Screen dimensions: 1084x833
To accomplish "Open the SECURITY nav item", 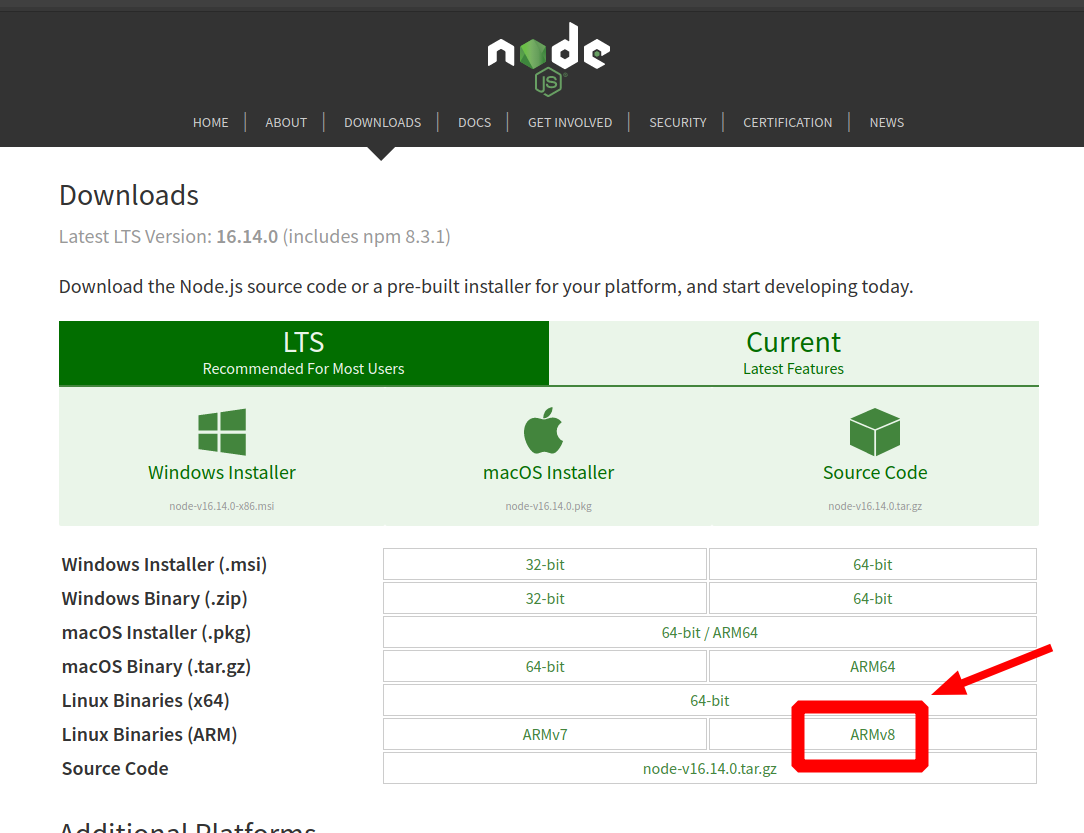I will [678, 122].
